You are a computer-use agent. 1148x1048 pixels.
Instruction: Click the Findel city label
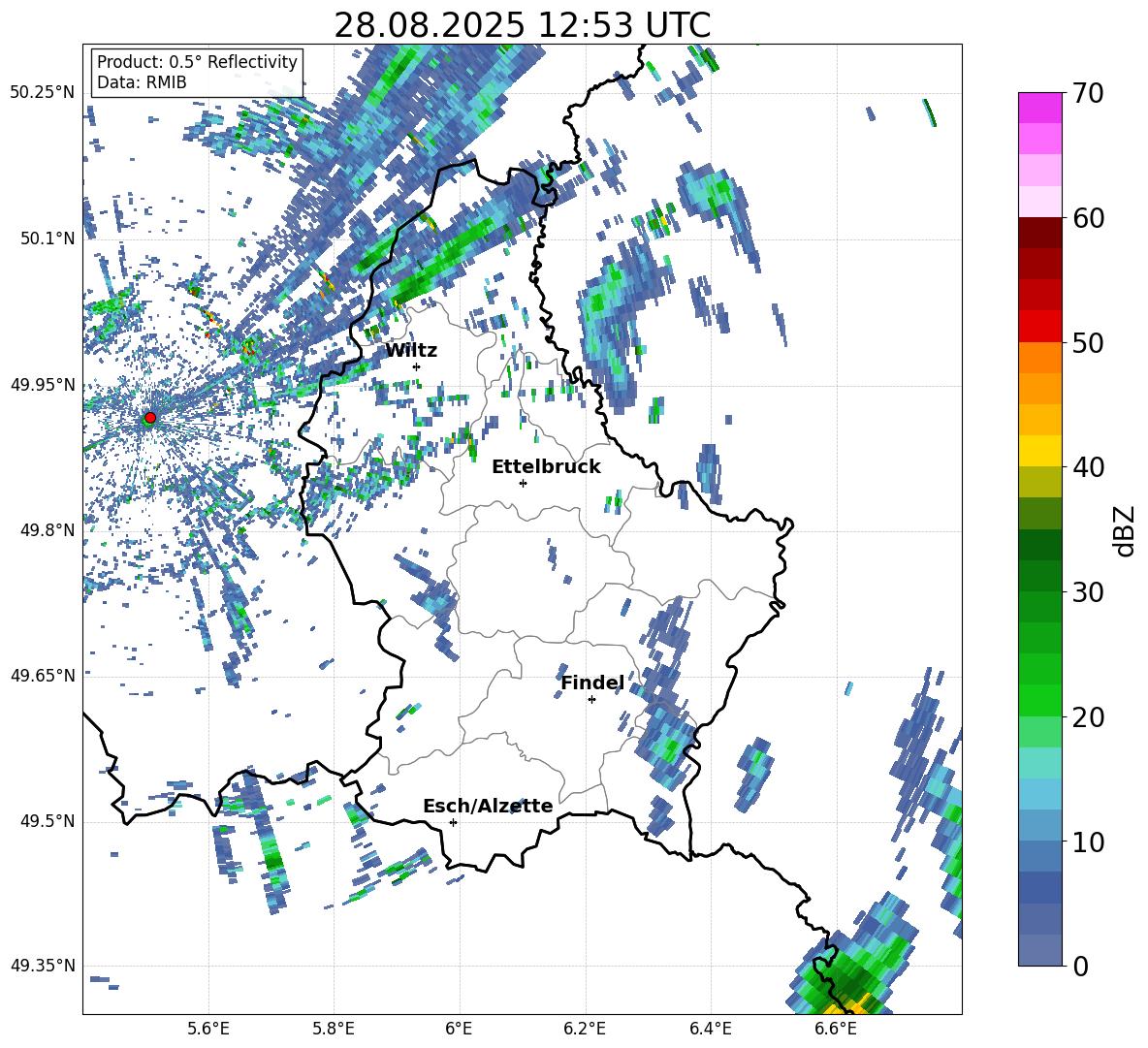(592, 683)
